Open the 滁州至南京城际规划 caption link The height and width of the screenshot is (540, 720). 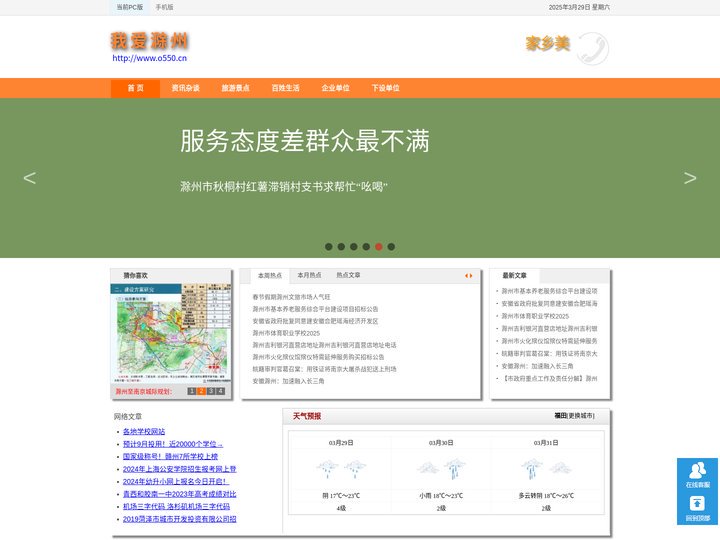coord(143,392)
